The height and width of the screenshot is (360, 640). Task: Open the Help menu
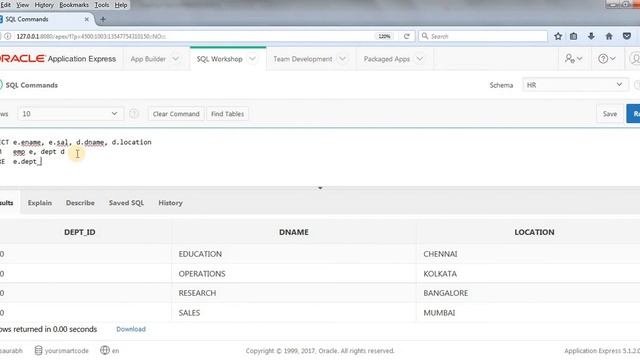pyautogui.click(x=120, y=5)
